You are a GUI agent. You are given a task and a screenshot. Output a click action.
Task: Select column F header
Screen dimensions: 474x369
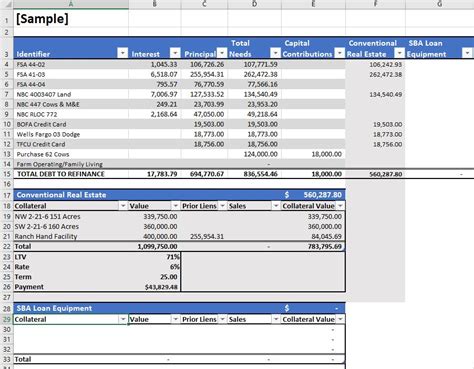tap(375, 4)
